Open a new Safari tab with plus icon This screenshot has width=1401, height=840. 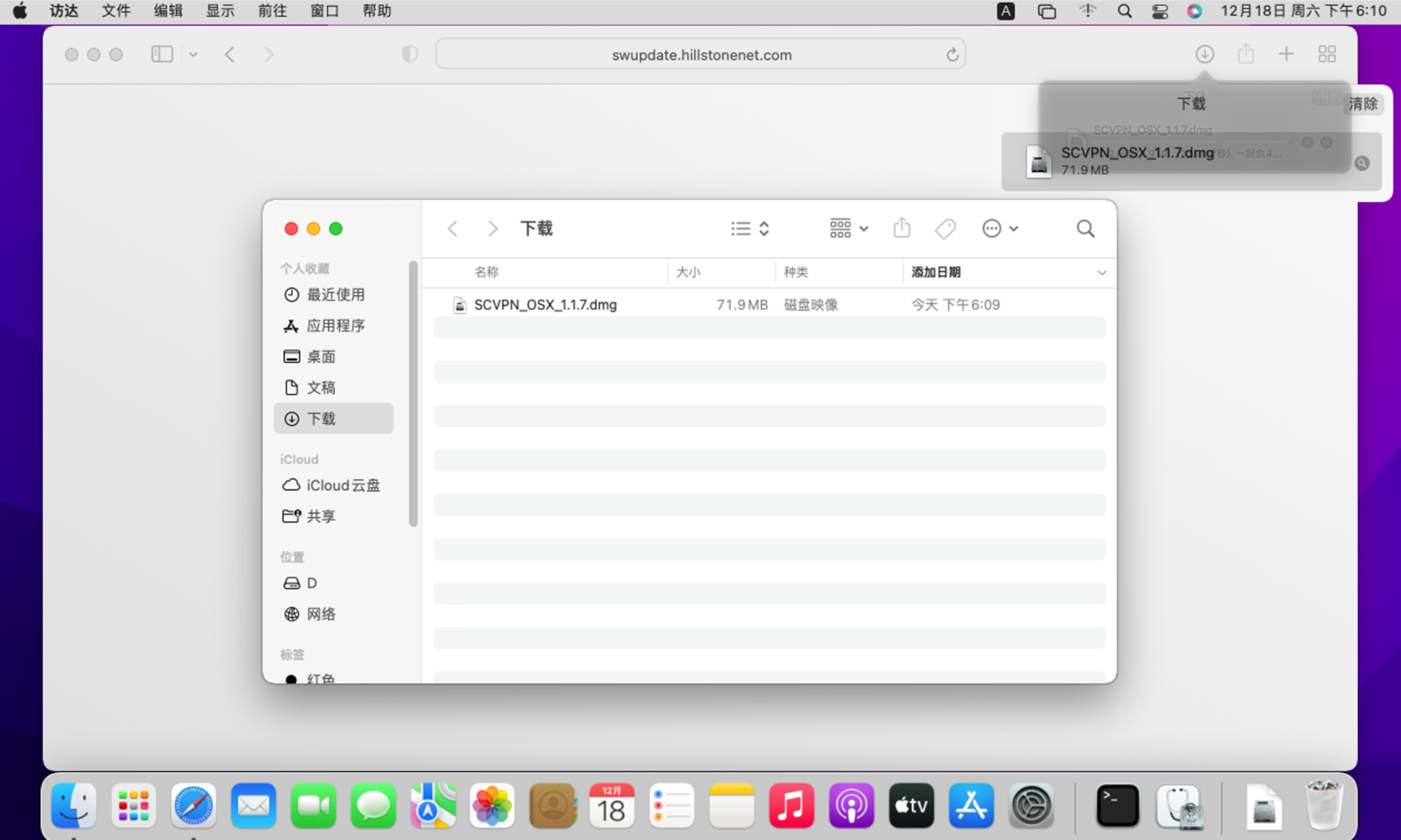tap(1286, 54)
